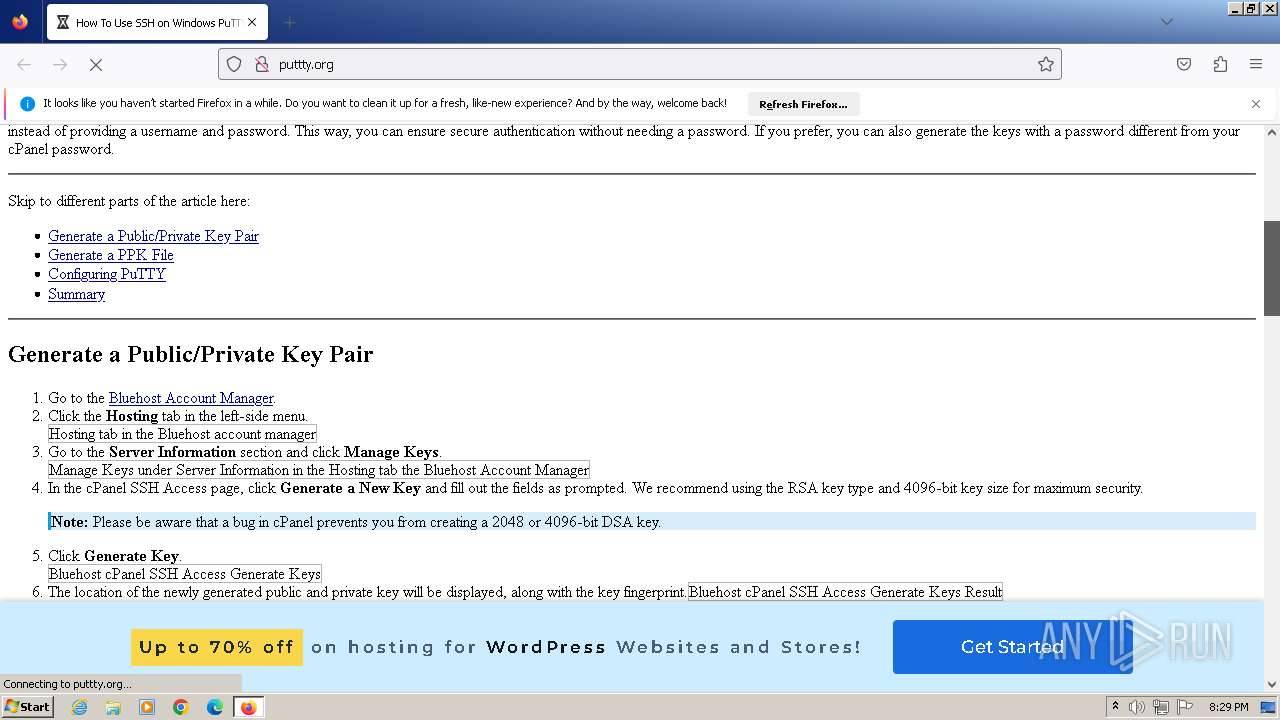Show hidden tray icons arrow
Viewport: 1280px width, 720px height.
1115,707
